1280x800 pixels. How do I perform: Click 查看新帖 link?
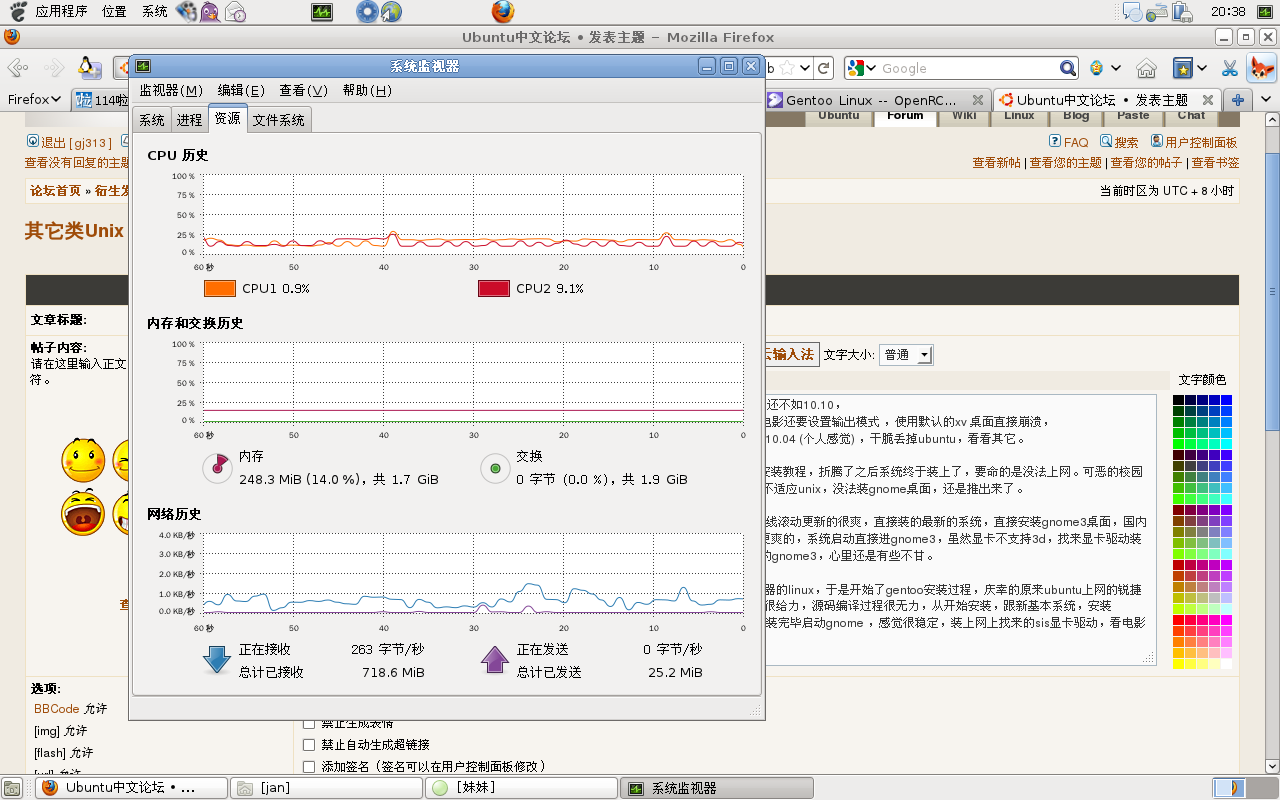tap(997, 162)
